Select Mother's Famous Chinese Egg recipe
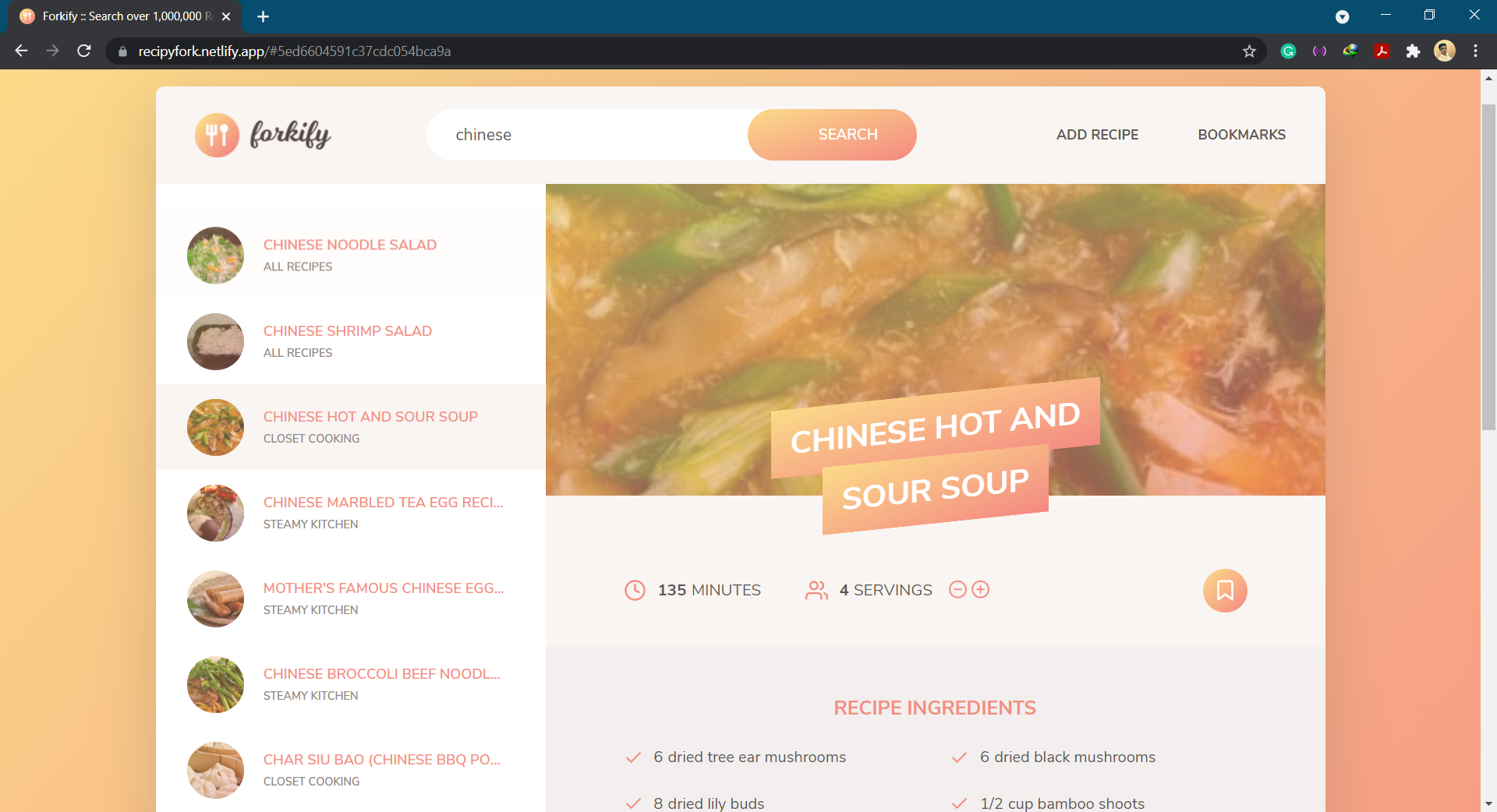 [x=384, y=588]
